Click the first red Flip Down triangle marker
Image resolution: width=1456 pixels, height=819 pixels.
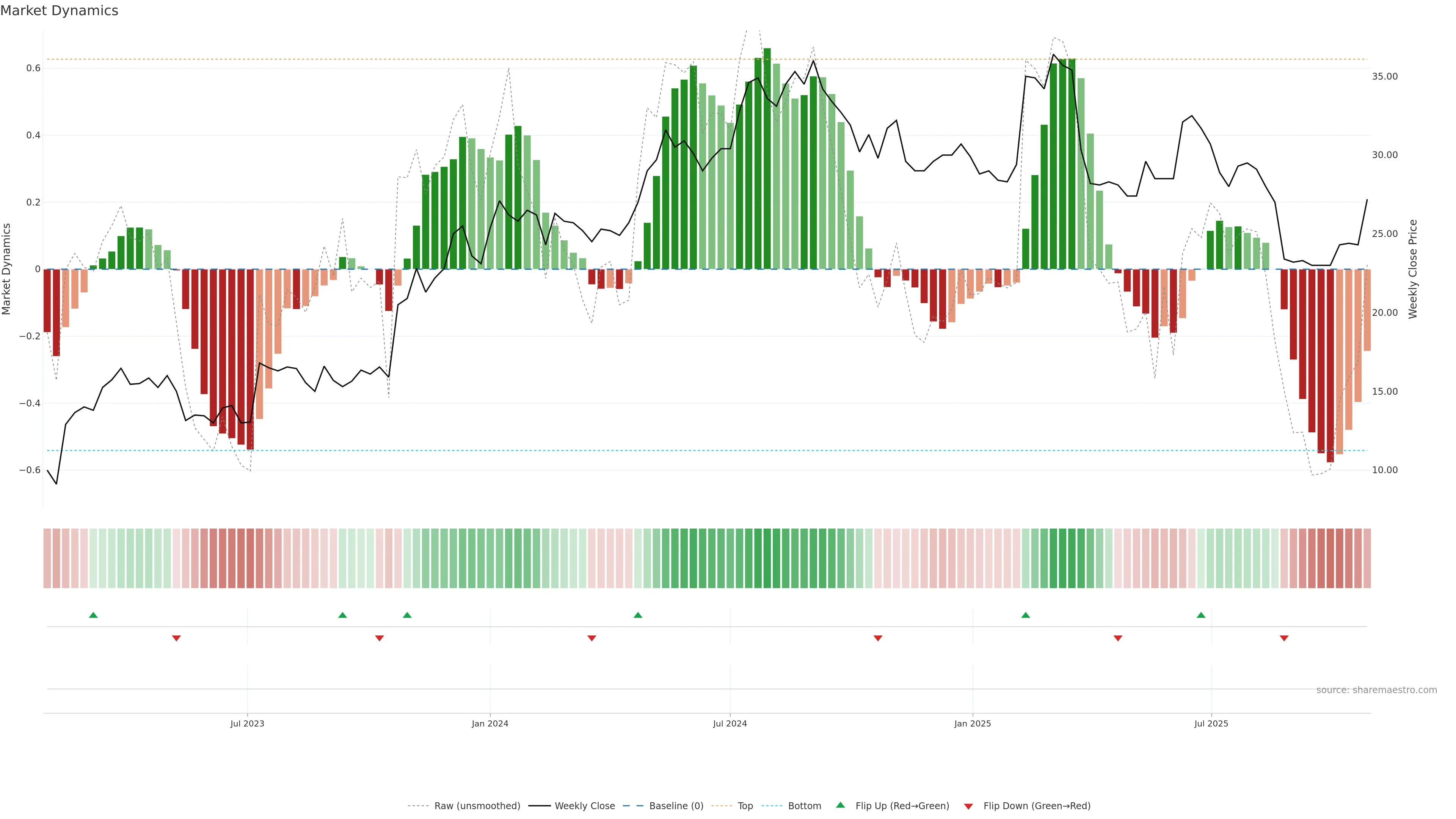(x=176, y=638)
